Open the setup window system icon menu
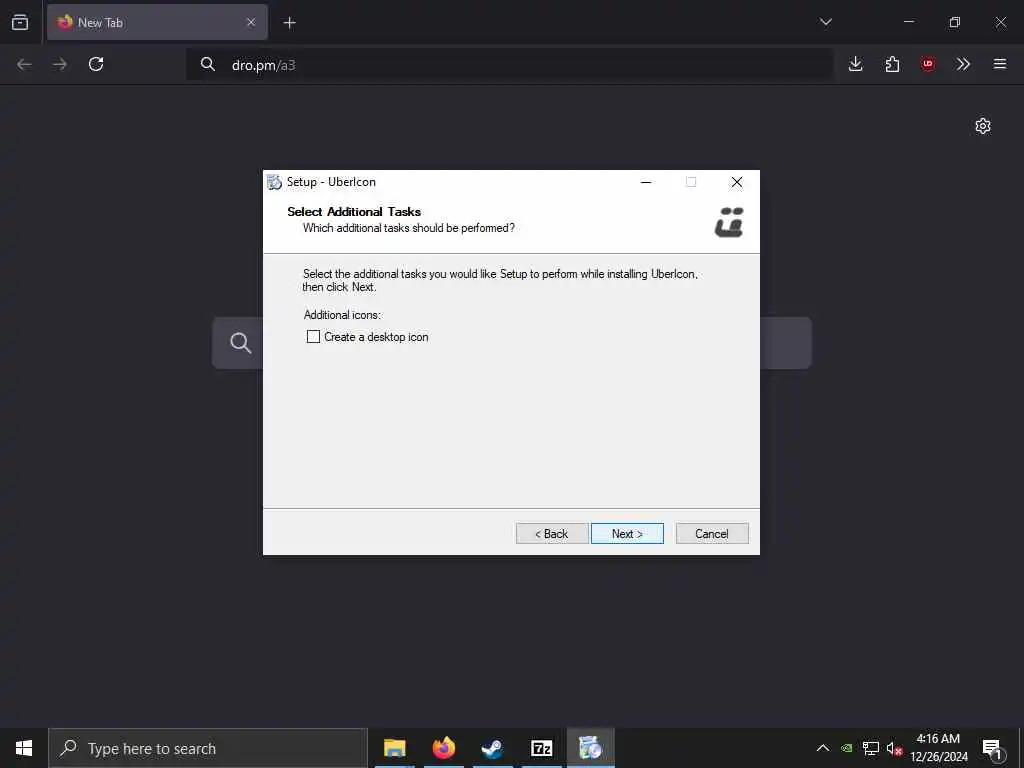Viewport: 1024px width, 768px height. tap(275, 182)
